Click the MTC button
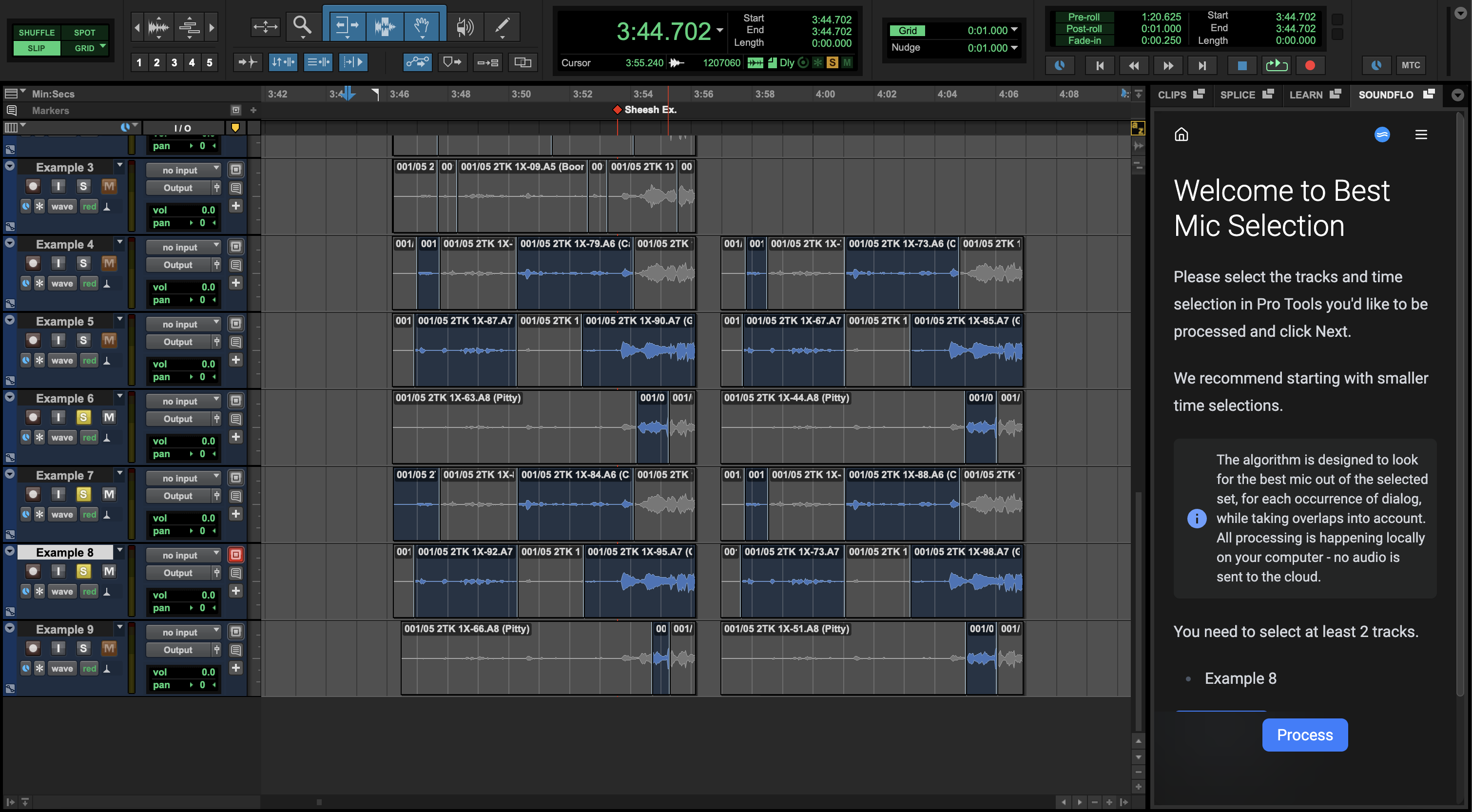This screenshot has width=1472, height=812. 1410,65
